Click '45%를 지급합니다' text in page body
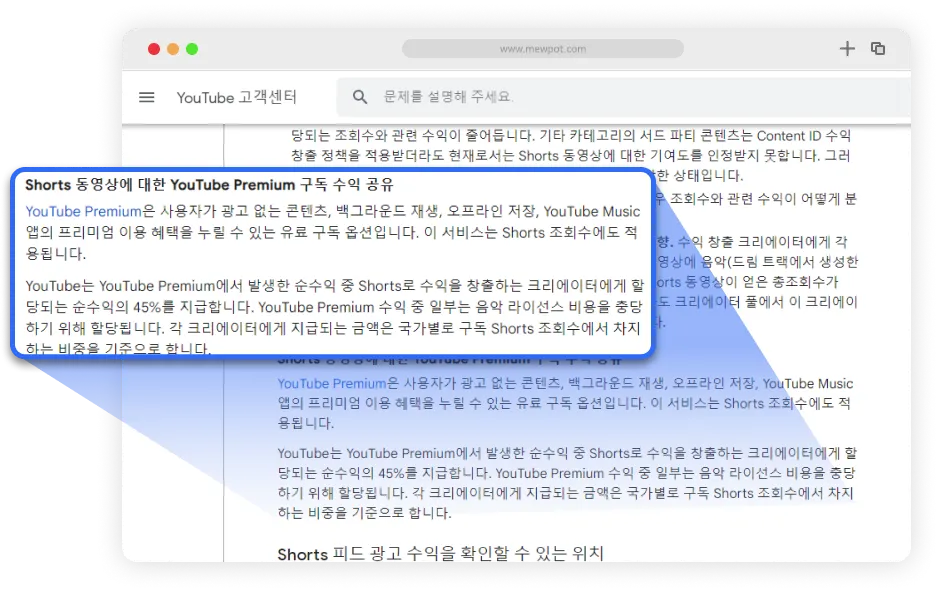The height and width of the screenshot is (594, 941). pyautogui.click(x=433, y=473)
